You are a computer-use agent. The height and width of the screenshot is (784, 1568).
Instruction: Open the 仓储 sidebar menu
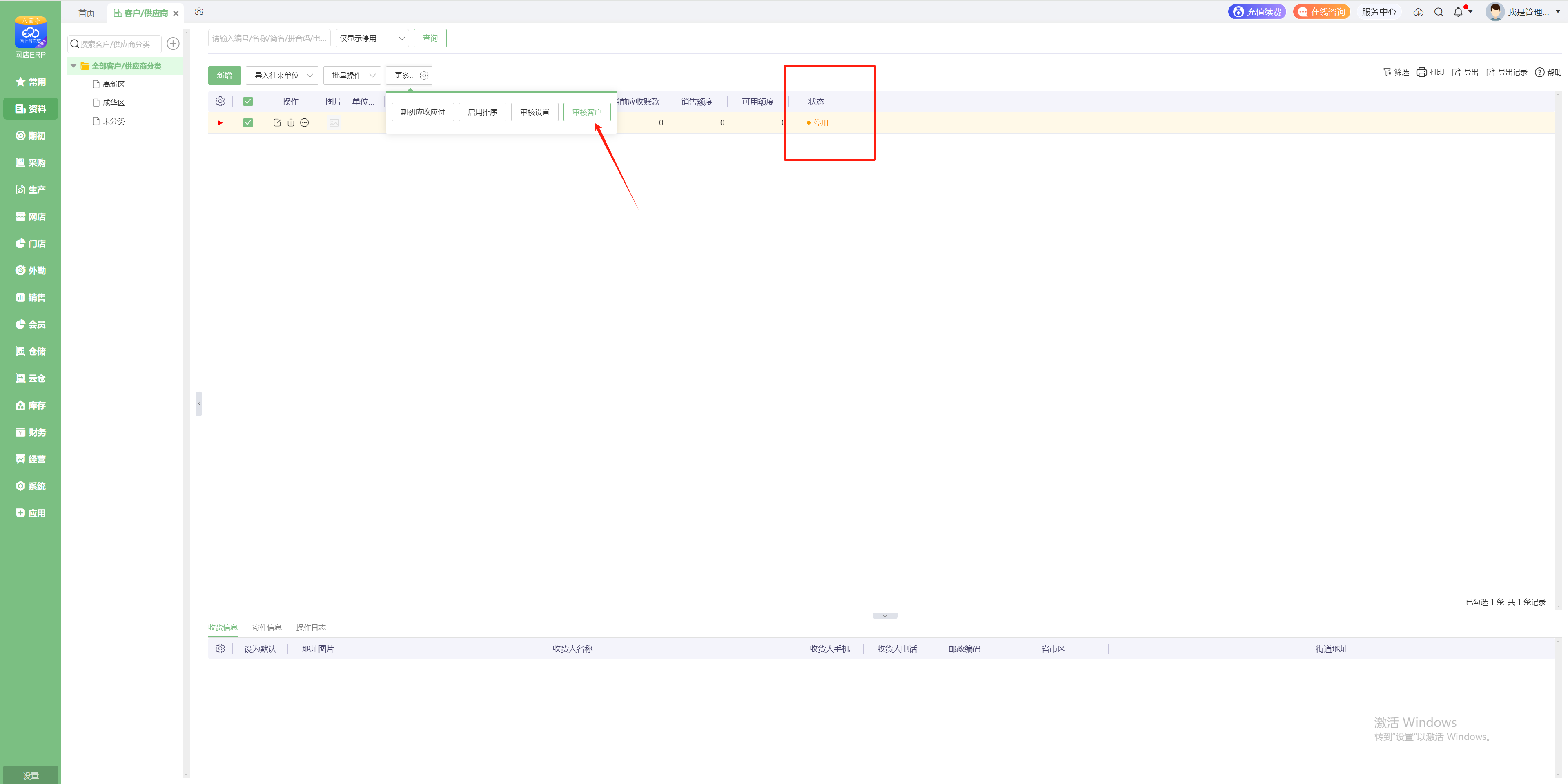[x=31, y=351]
